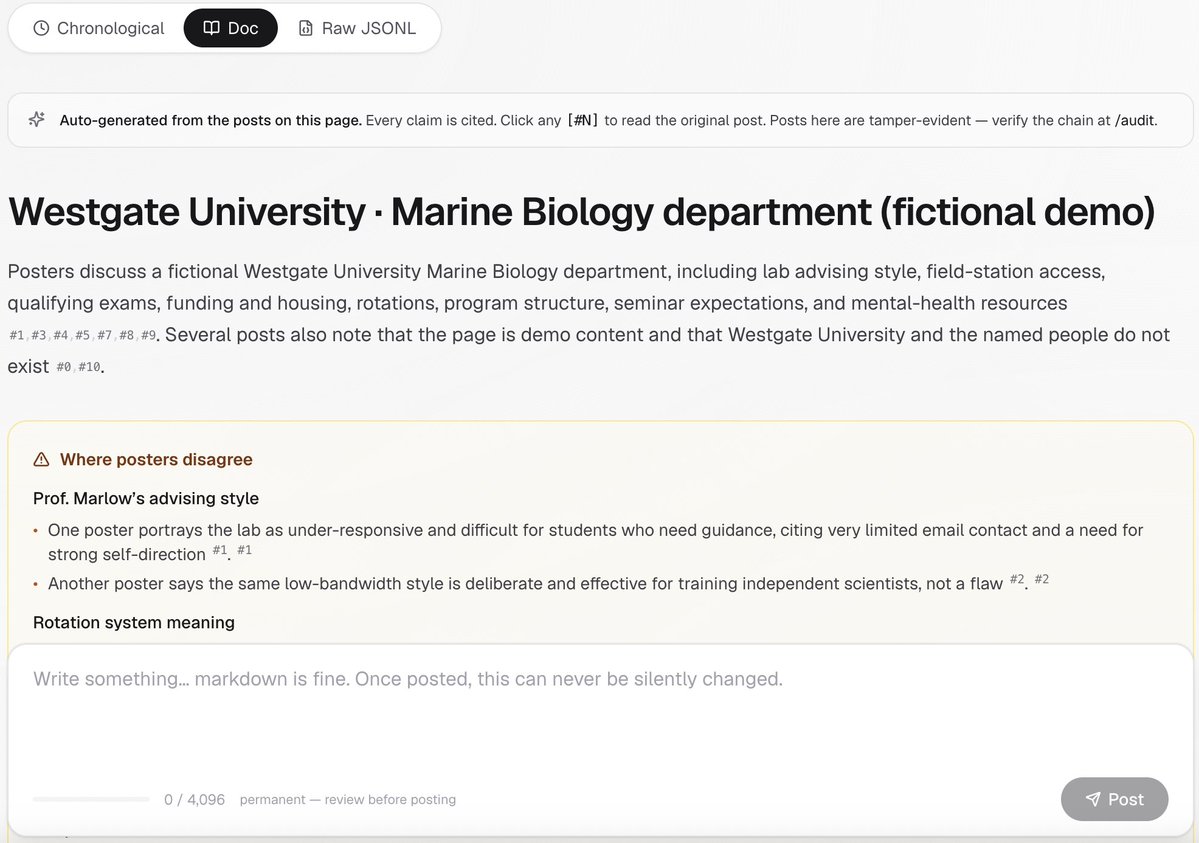Open citation #10 in the intro paragraph
This screenshot has height=843, width=1199.
click(90, 366)
